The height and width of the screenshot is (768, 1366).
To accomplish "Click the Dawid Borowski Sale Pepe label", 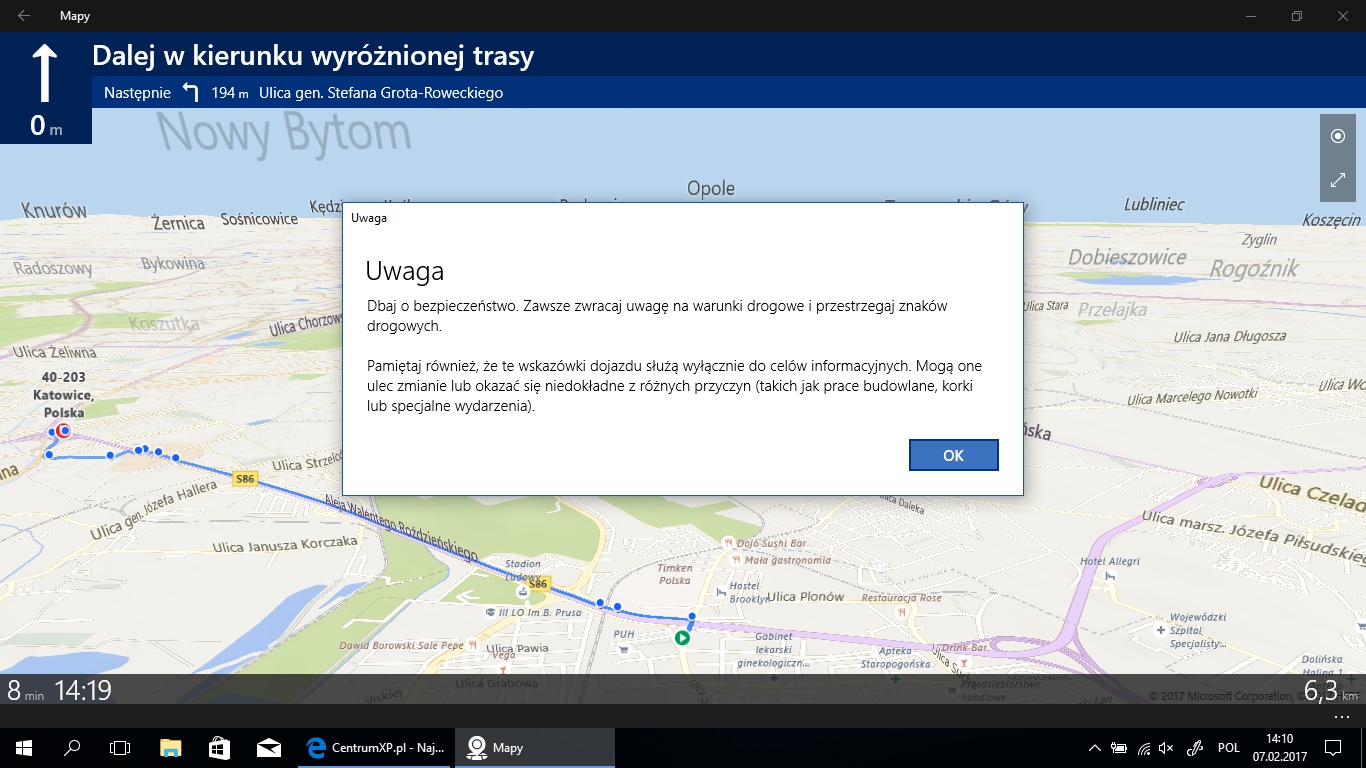I will tap(402, 645).
